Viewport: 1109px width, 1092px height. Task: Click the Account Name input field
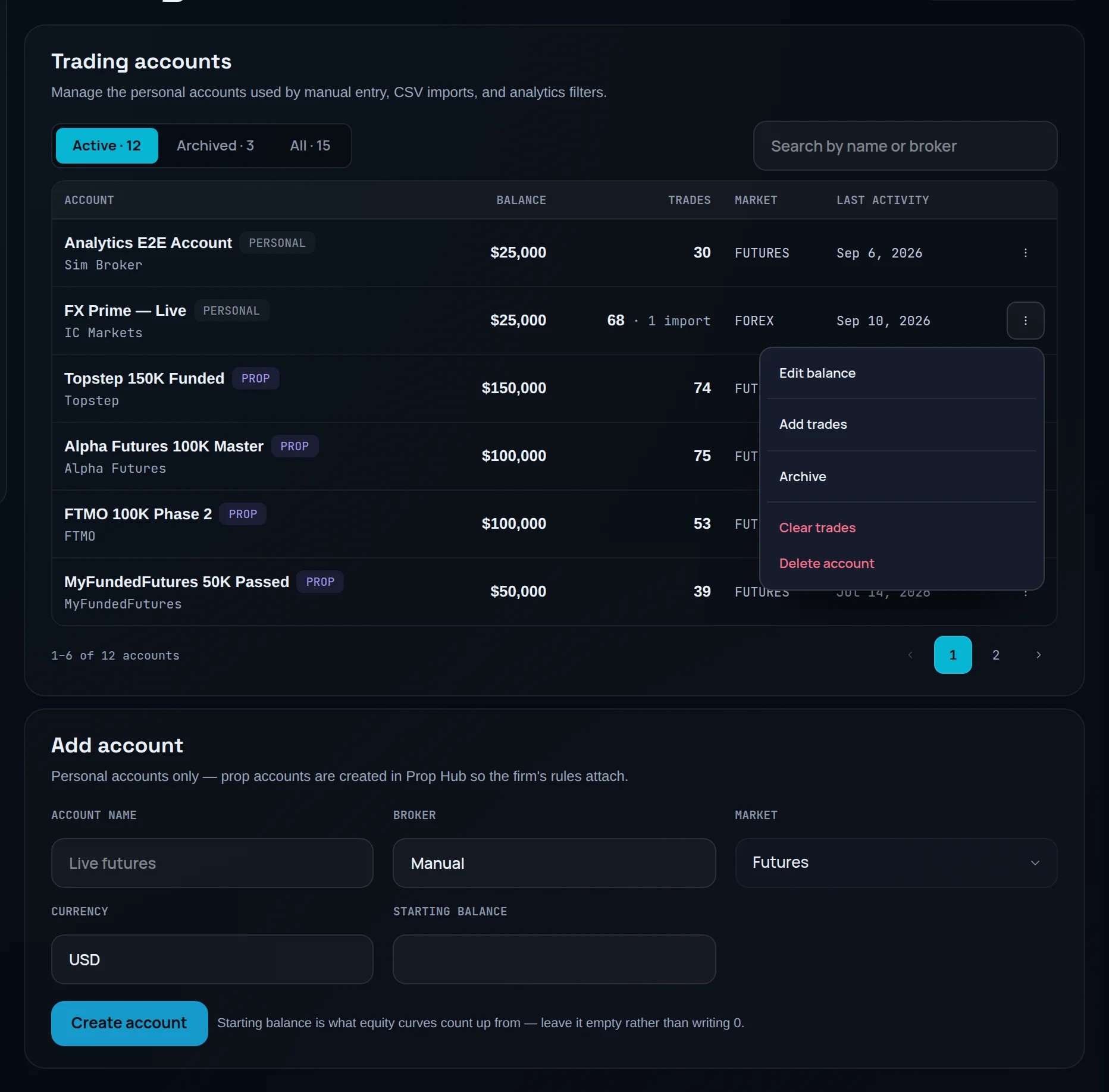(212, 863)
